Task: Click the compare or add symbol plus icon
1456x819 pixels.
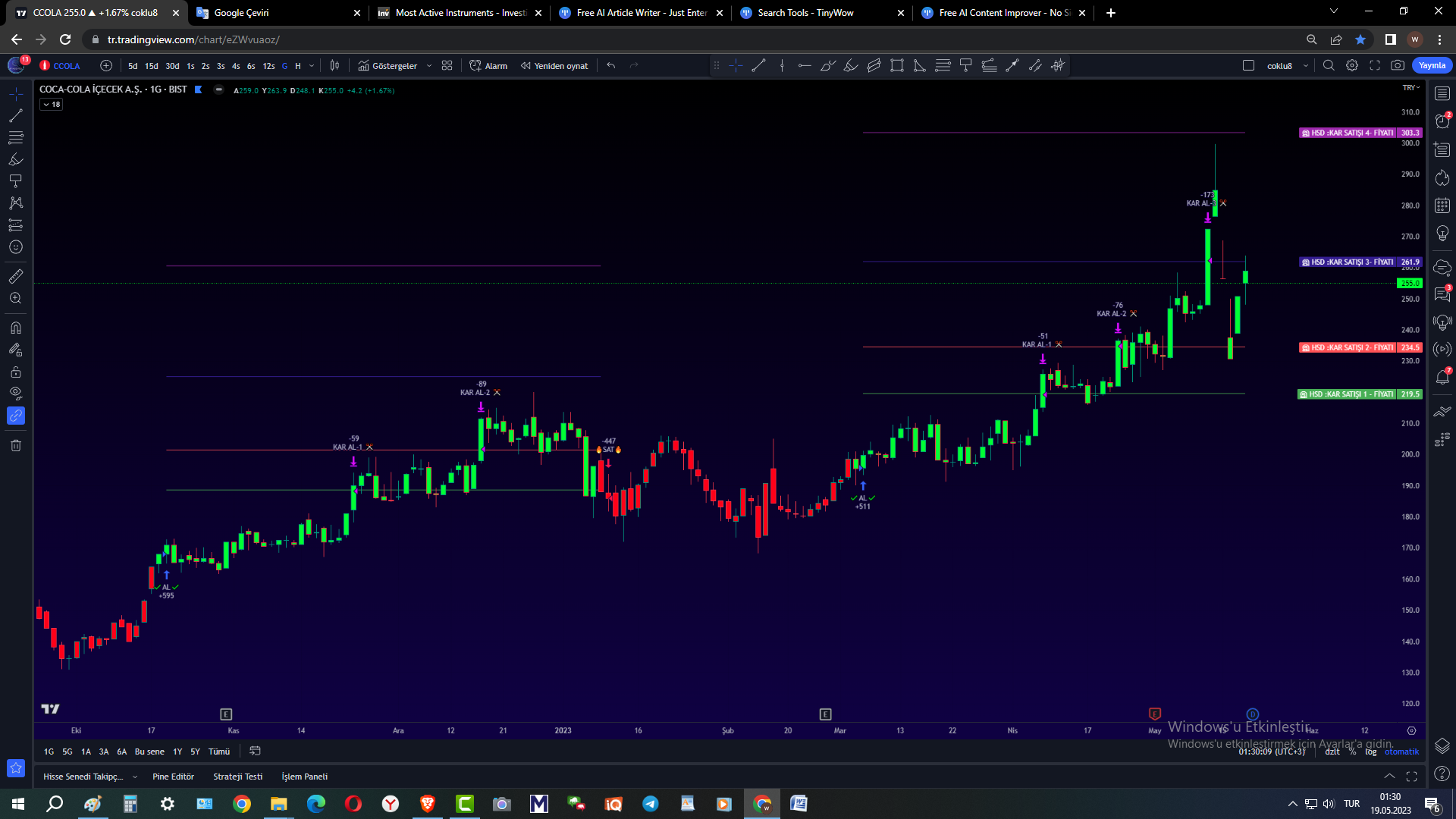Action: coord(106,66)
